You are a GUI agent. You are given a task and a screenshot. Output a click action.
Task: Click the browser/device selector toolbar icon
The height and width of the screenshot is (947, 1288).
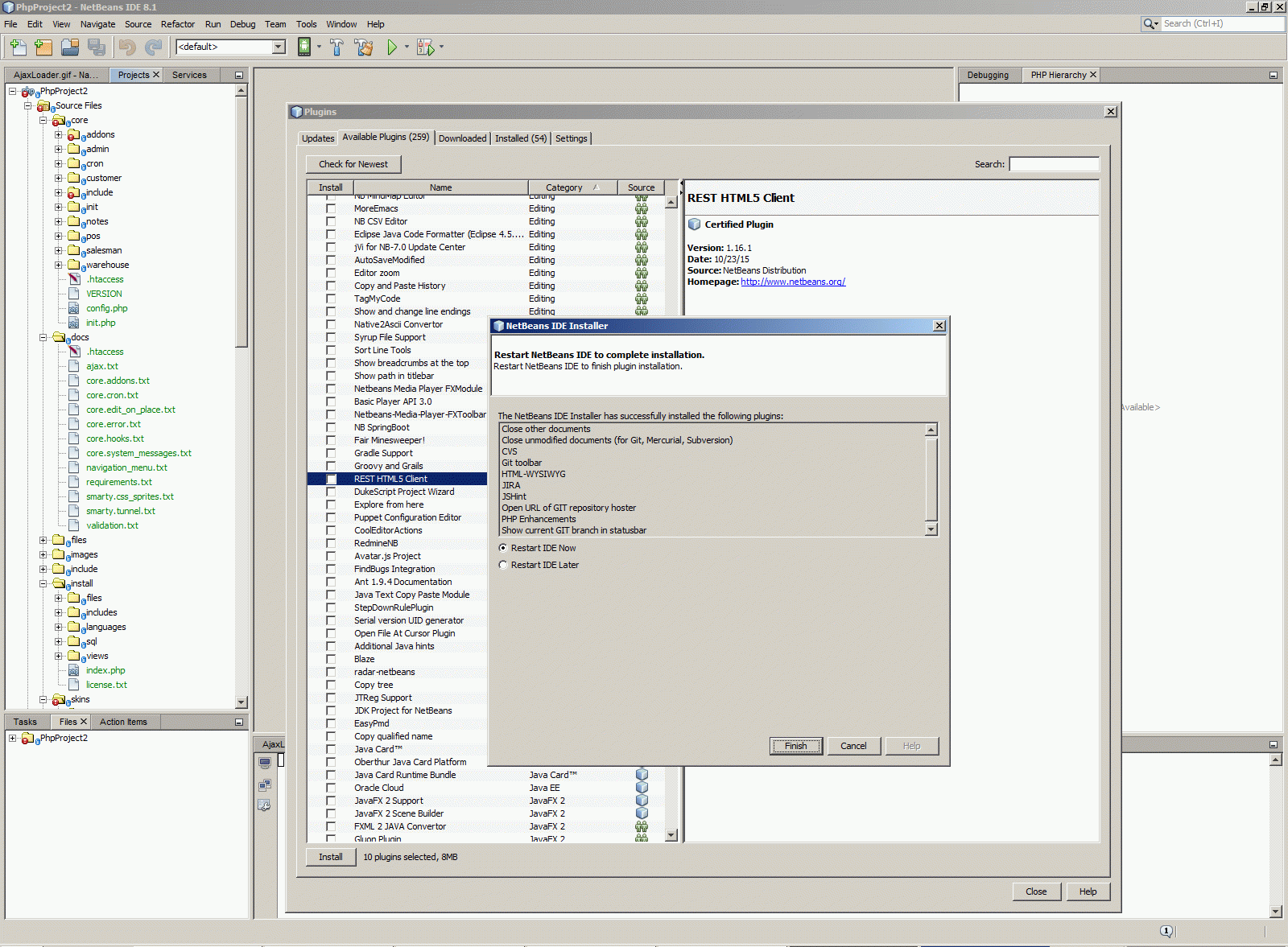[x=304, y=47]
